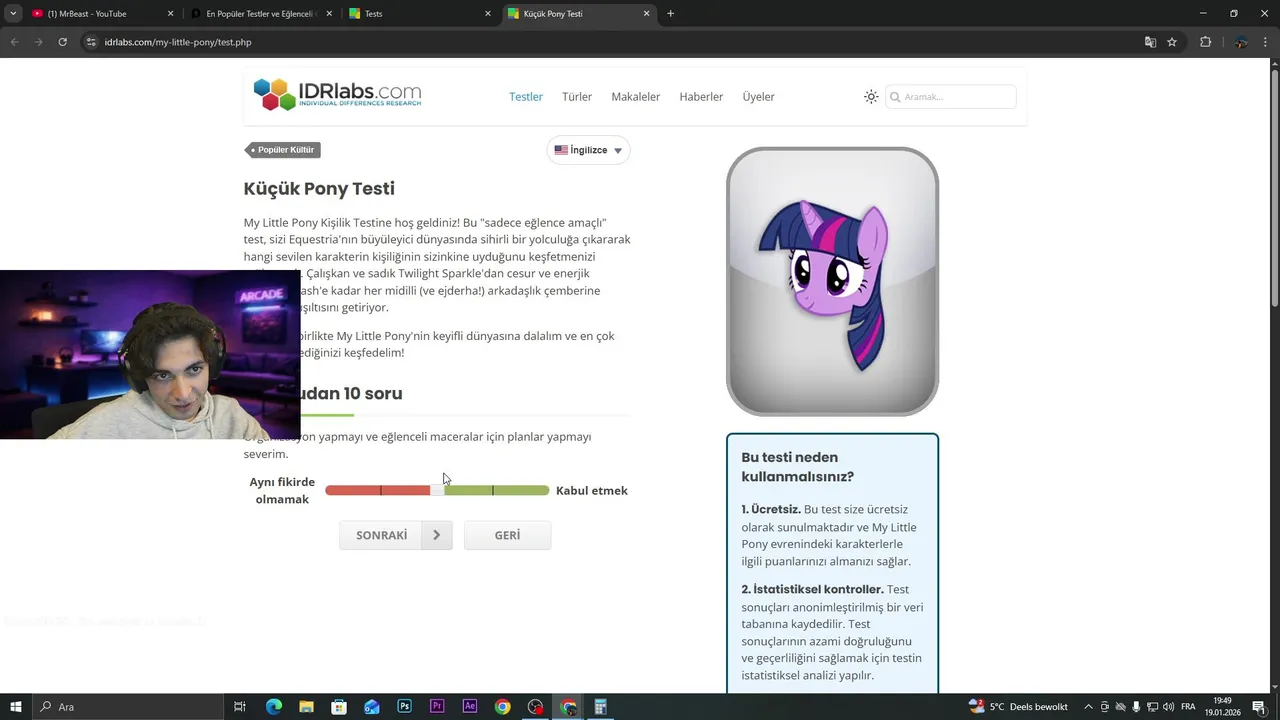
Task: Open Premiere Pro from taskbar
Action: (437, 707)
